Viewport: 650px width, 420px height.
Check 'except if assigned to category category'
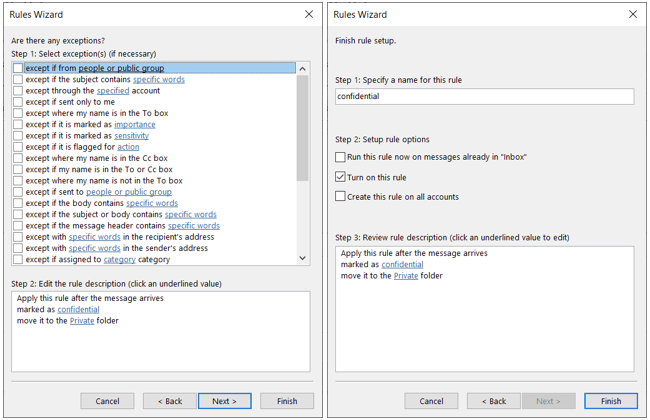click(18, 259)
